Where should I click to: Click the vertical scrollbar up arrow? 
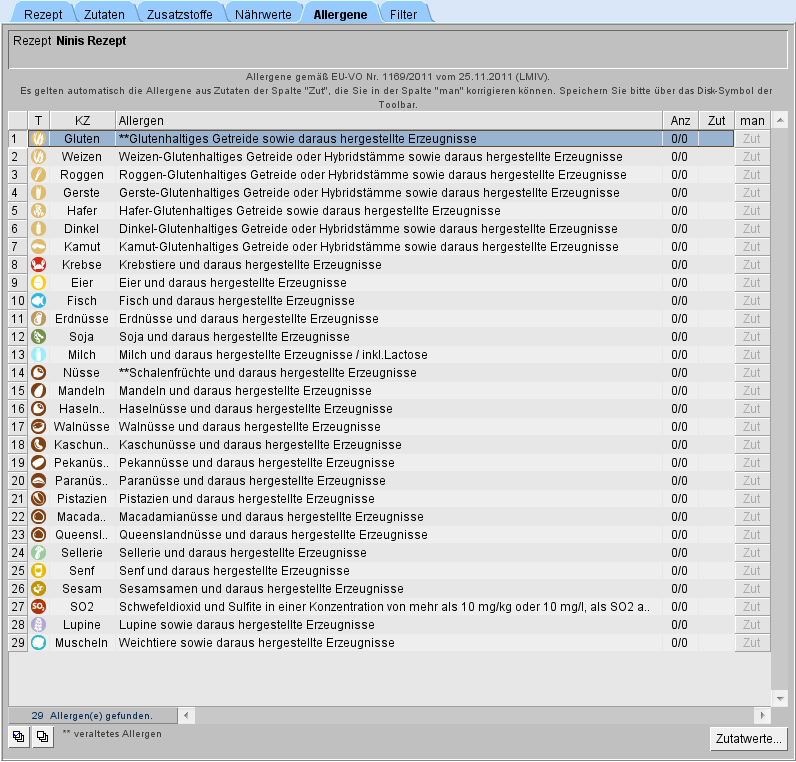point(779,120)
